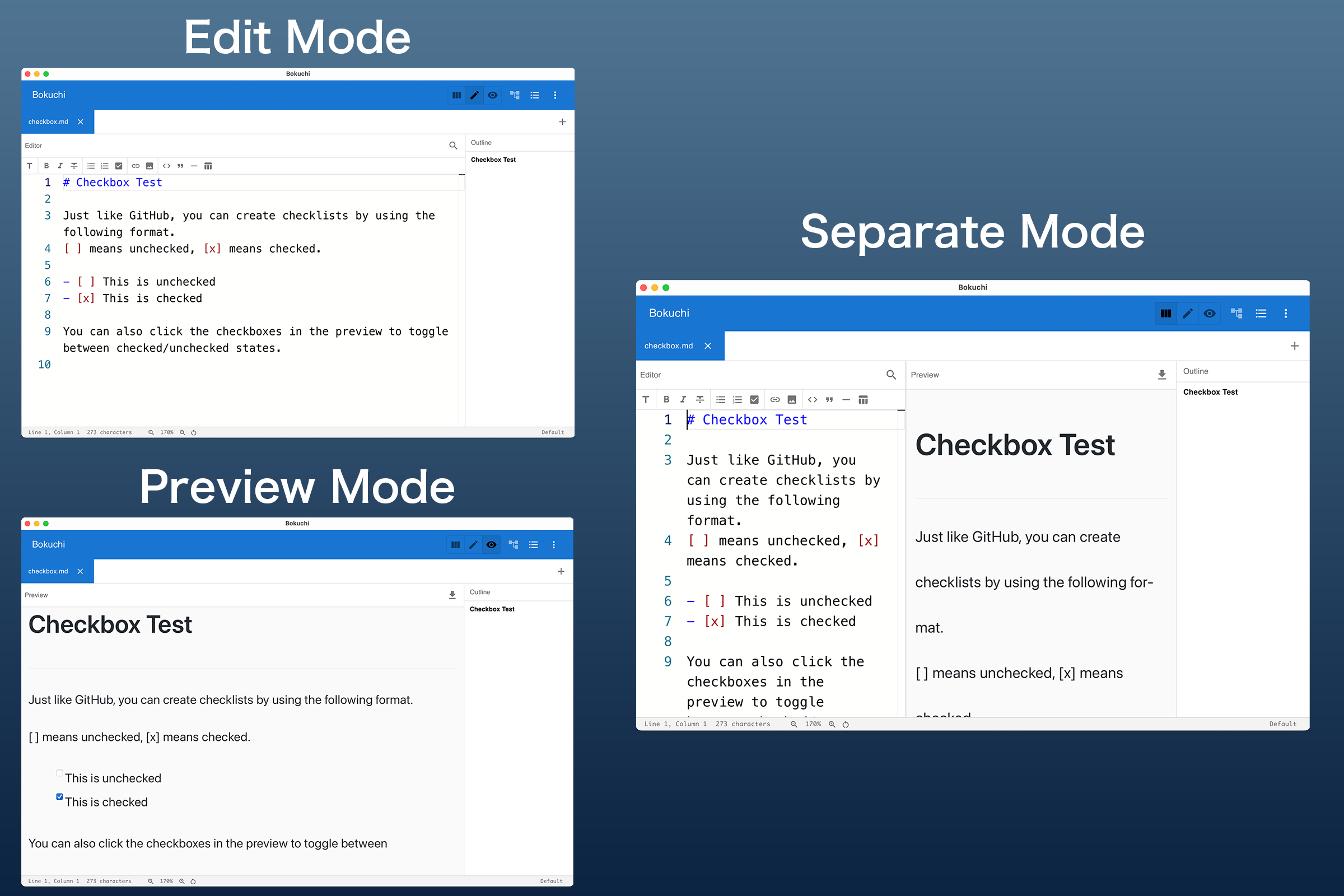Open the outline list panel icon
1344x896 pixels.
tap(535, 95)
